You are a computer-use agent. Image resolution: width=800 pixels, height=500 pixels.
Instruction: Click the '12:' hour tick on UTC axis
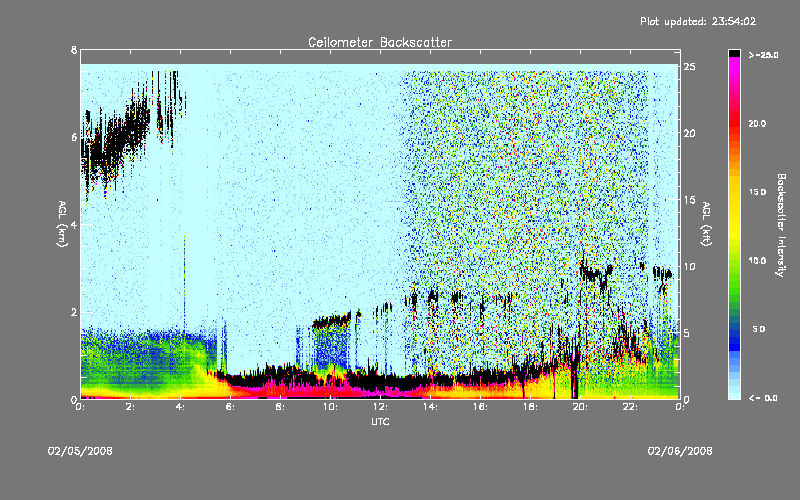click(381, 407)
